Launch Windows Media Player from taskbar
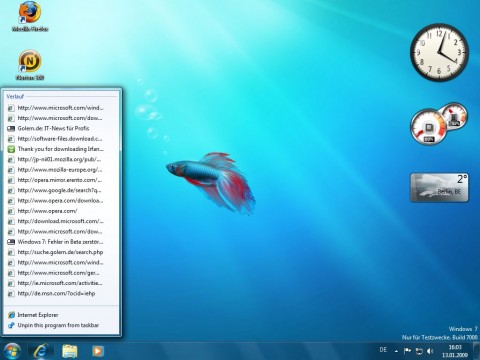This screenshot has height=360, width=480. (98, 351)
